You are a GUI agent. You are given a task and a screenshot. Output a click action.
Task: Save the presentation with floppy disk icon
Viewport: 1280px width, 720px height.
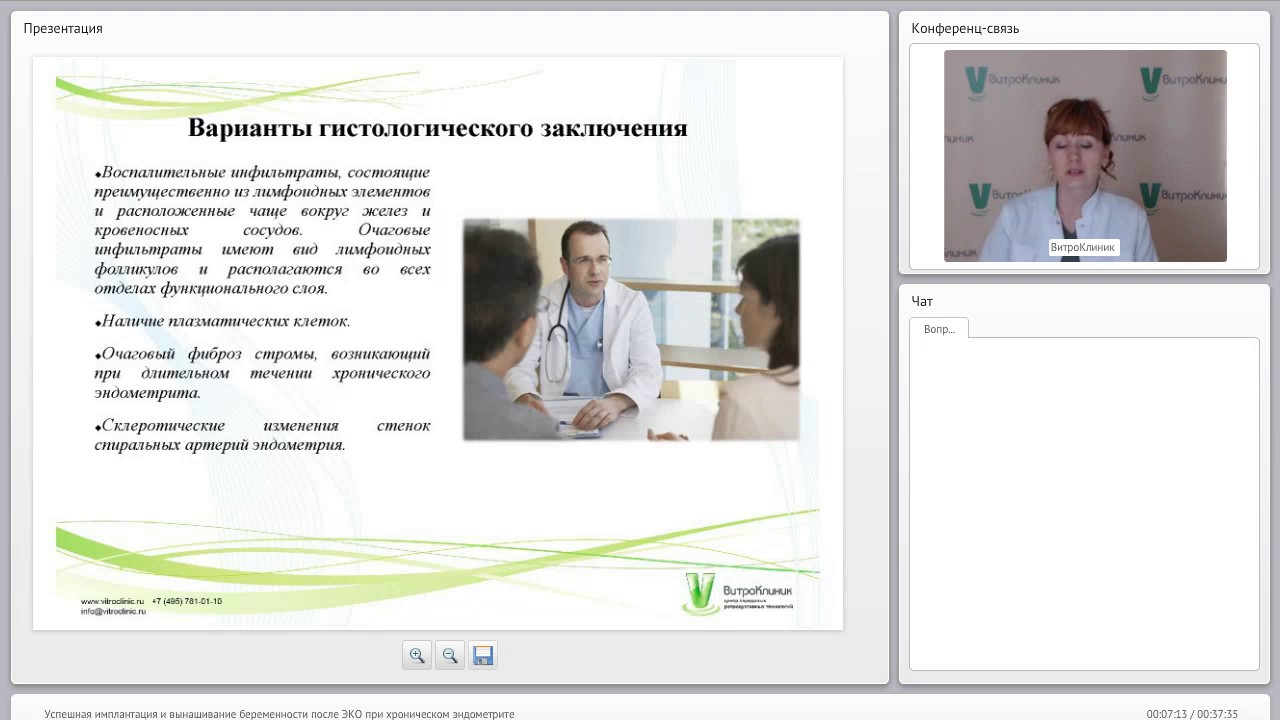click(483, 655)
